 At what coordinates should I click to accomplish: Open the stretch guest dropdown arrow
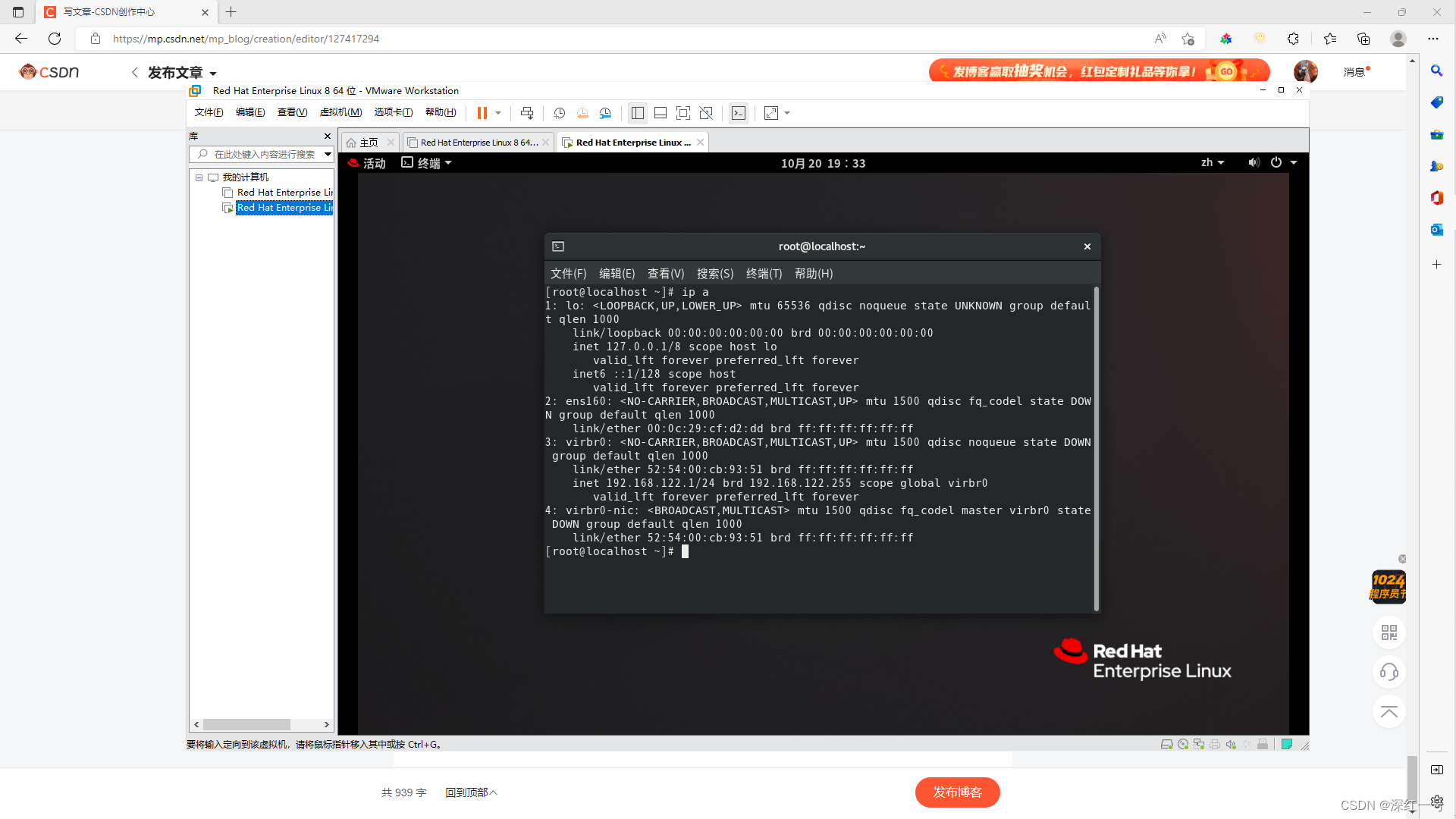pyautogui.click(x=787, y=113)
